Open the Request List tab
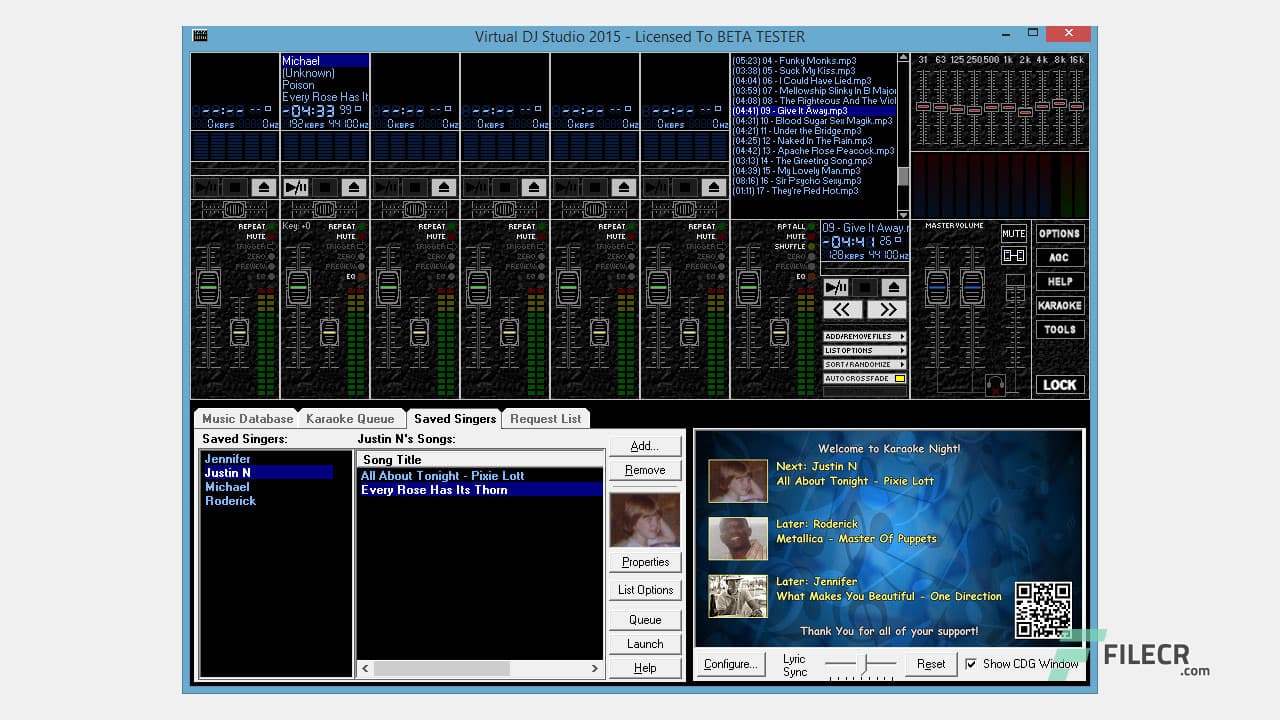This screenshot has height=720, width=1280. 545,419
